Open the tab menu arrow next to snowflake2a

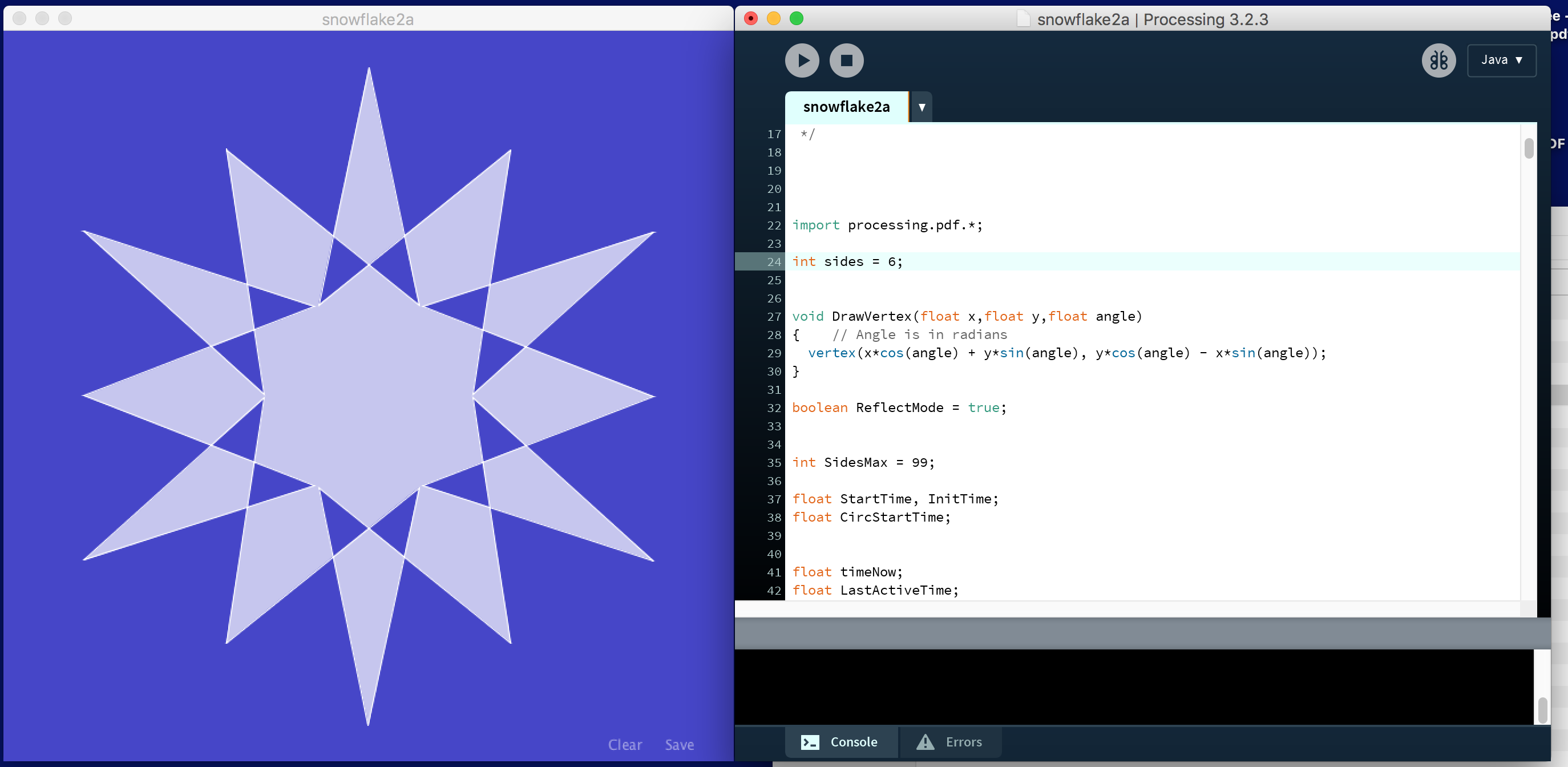point(922,107)
